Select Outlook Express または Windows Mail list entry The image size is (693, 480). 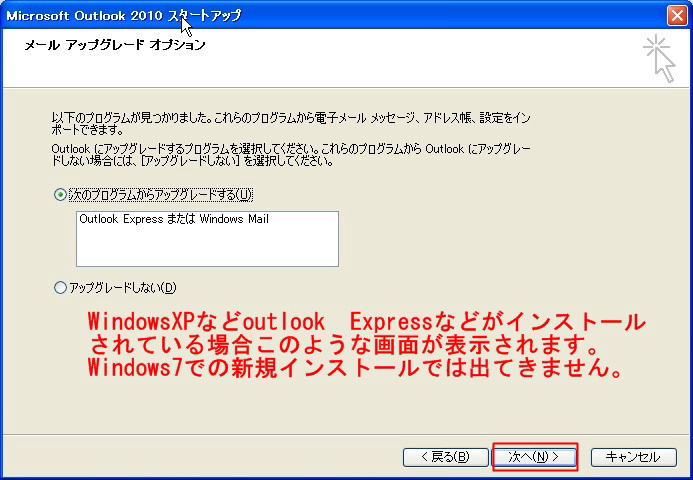click(174, 219)
